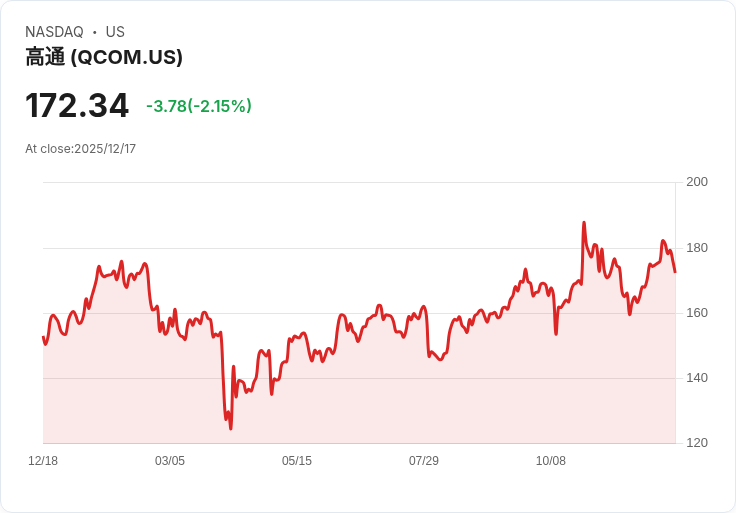Click the 200 price axis label
Viewport: 736px width, 513px height.
click(697, 182)
